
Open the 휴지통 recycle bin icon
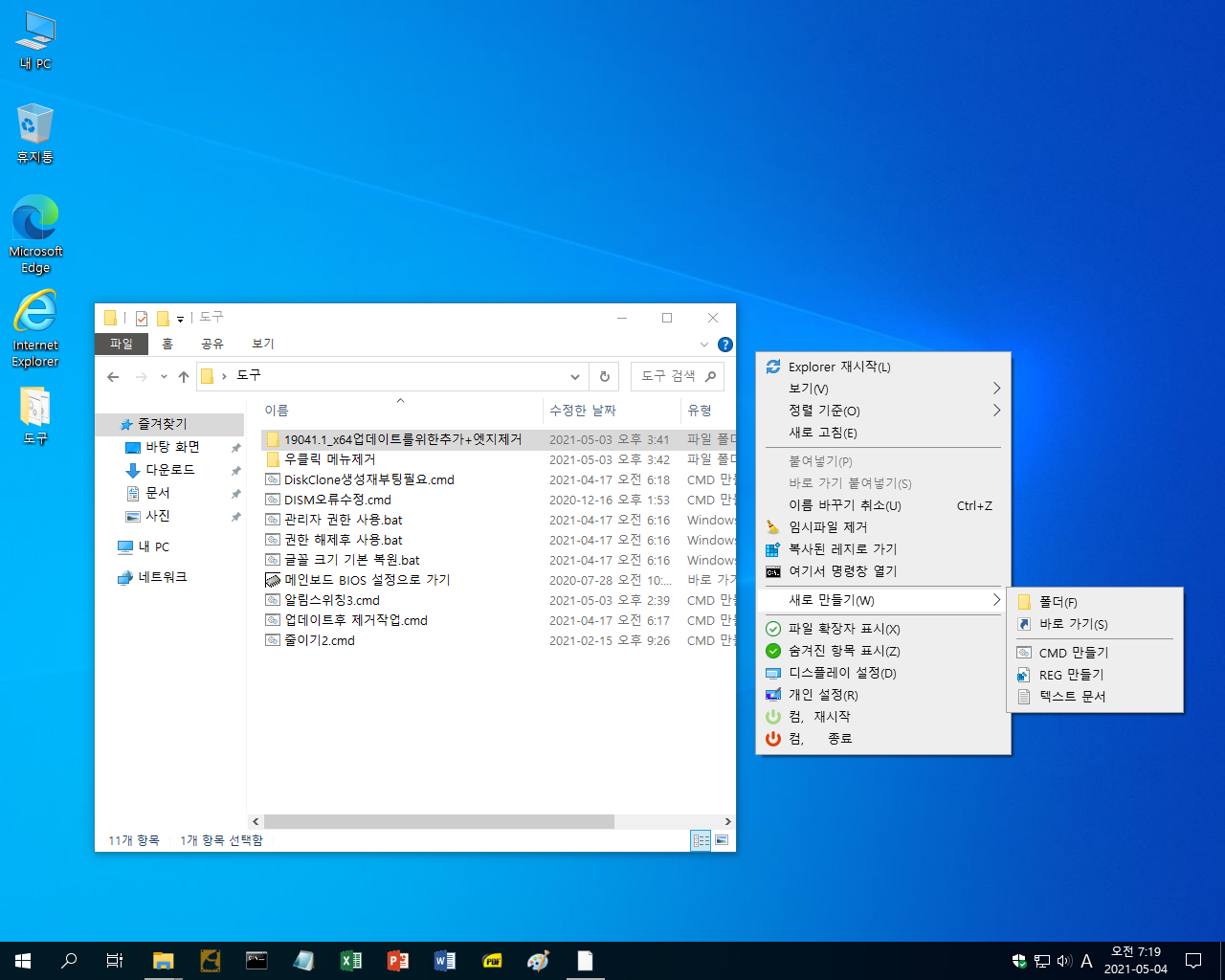coord(35,133)
